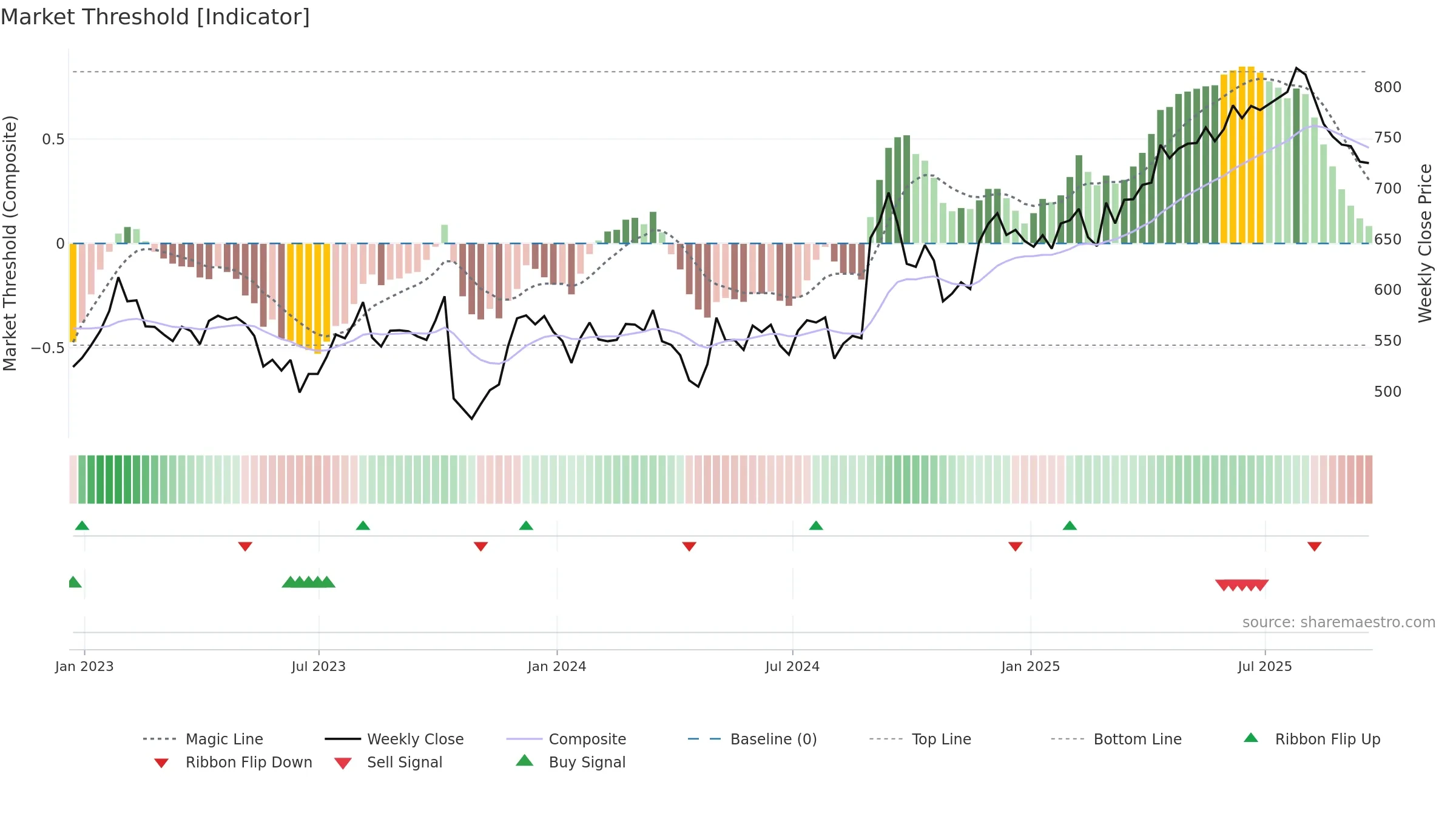Image resolution: width=1456 pixels, height=819 pixels.
Task: Click the Jul 2025 x-axis label
Action: tap(1265, 666)
